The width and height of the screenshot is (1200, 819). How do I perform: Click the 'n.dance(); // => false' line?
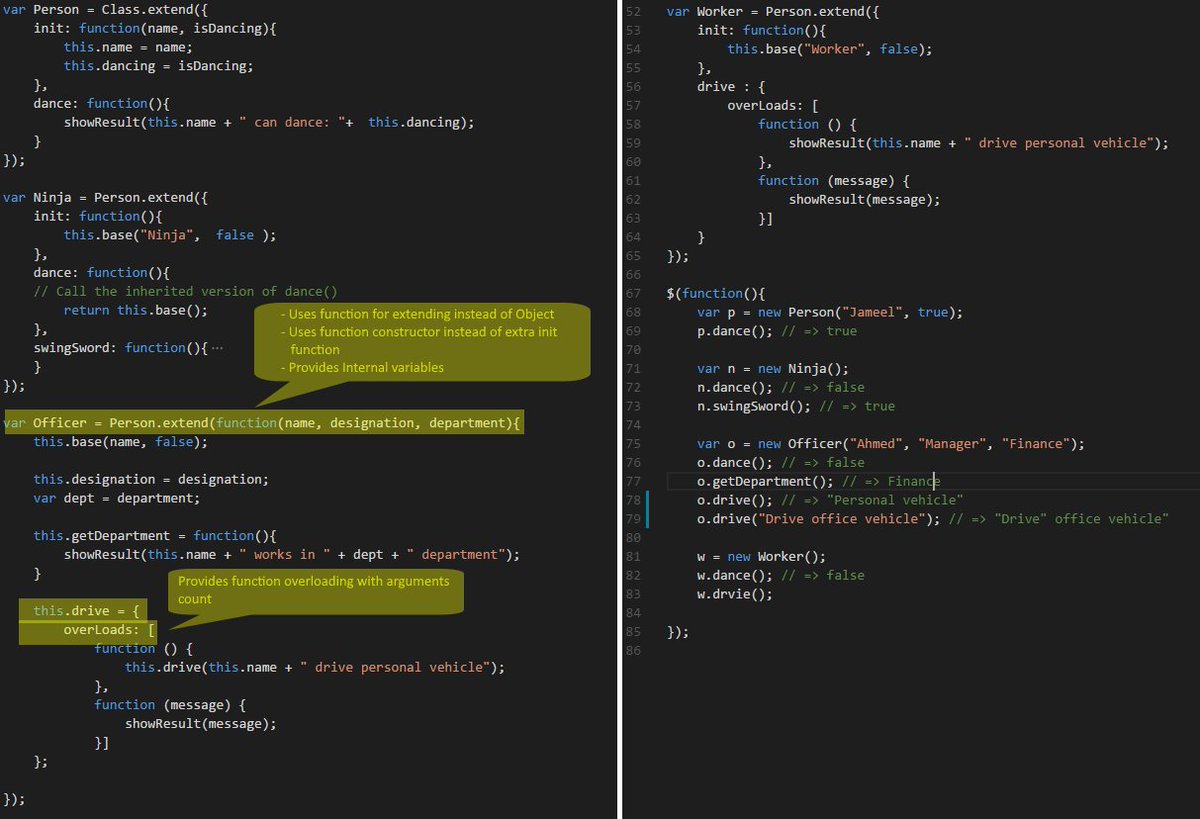(781, 387)
